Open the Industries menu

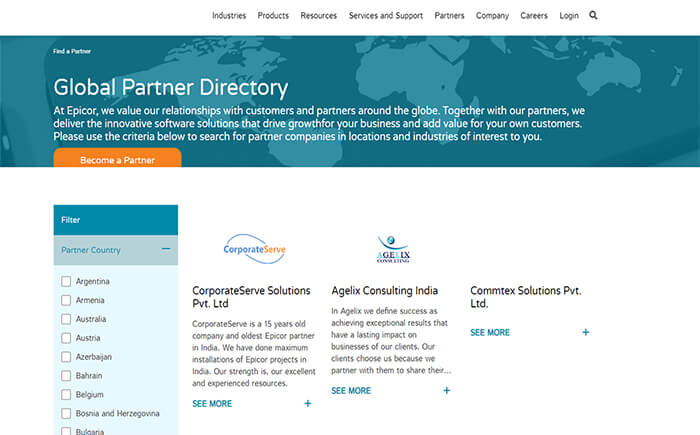[x=229, y=16]
